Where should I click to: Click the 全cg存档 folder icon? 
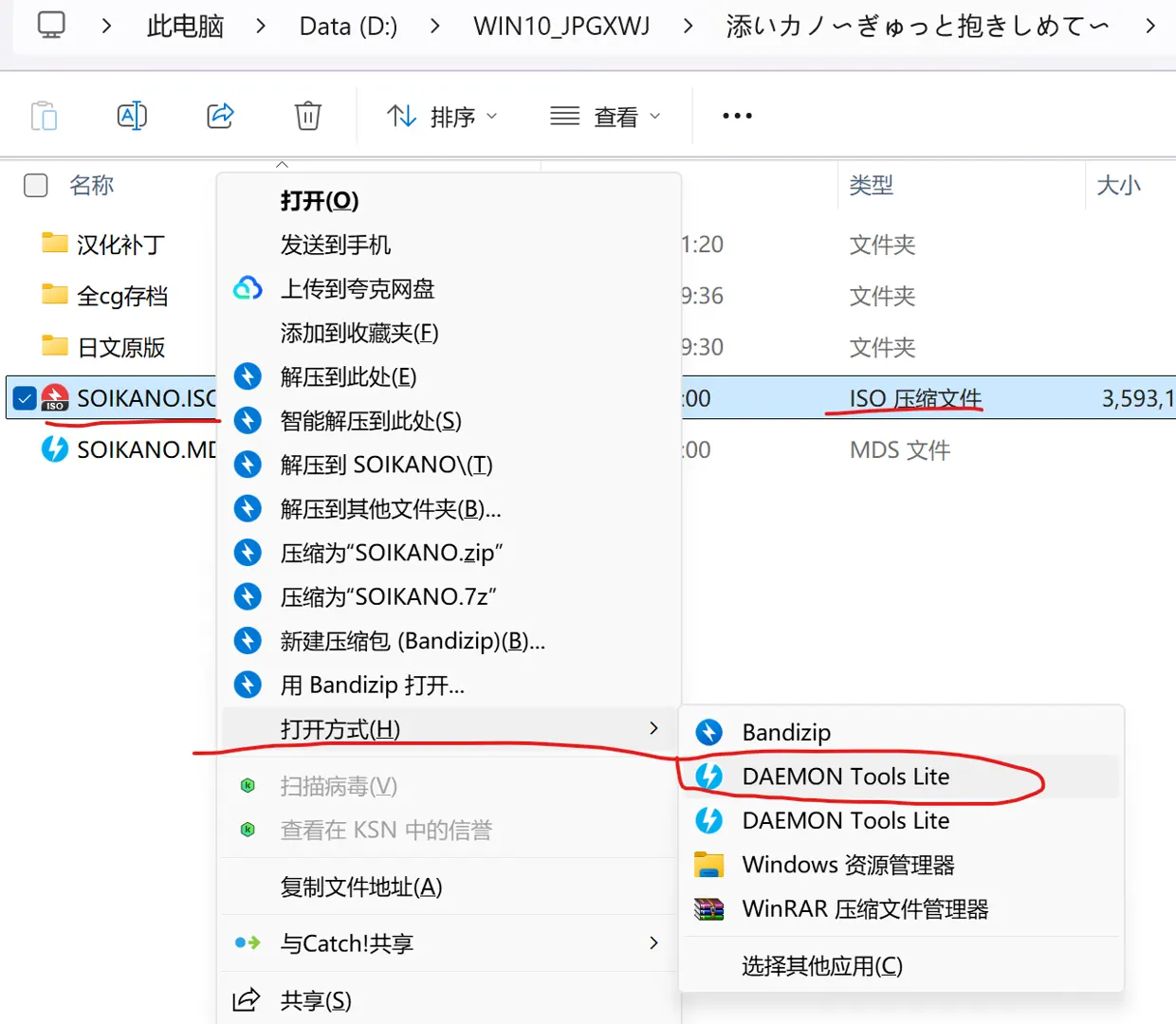pos(55,295)
